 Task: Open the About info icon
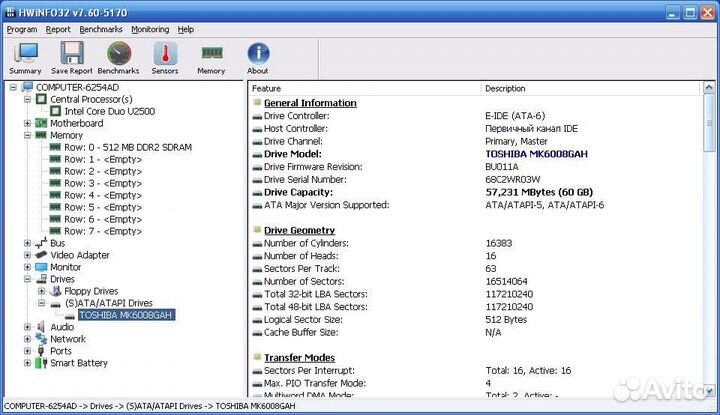click(x=257, y=57)
